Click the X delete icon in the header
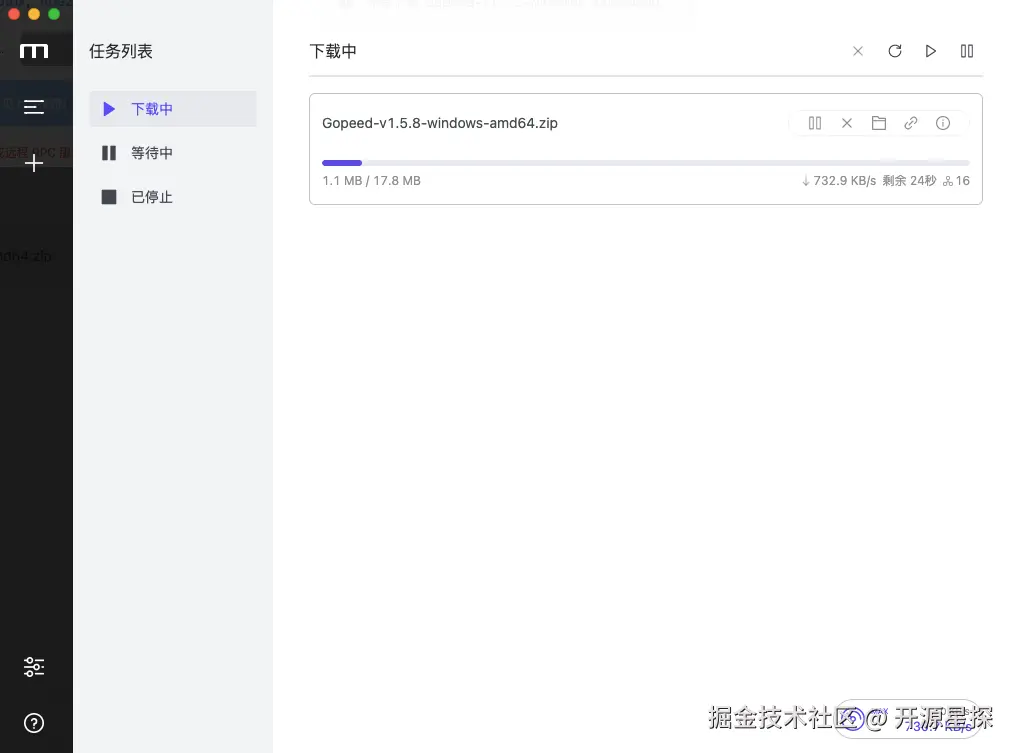Viewport: 1015px width, 753px height. pyautogui.click(x=858, y=51)
